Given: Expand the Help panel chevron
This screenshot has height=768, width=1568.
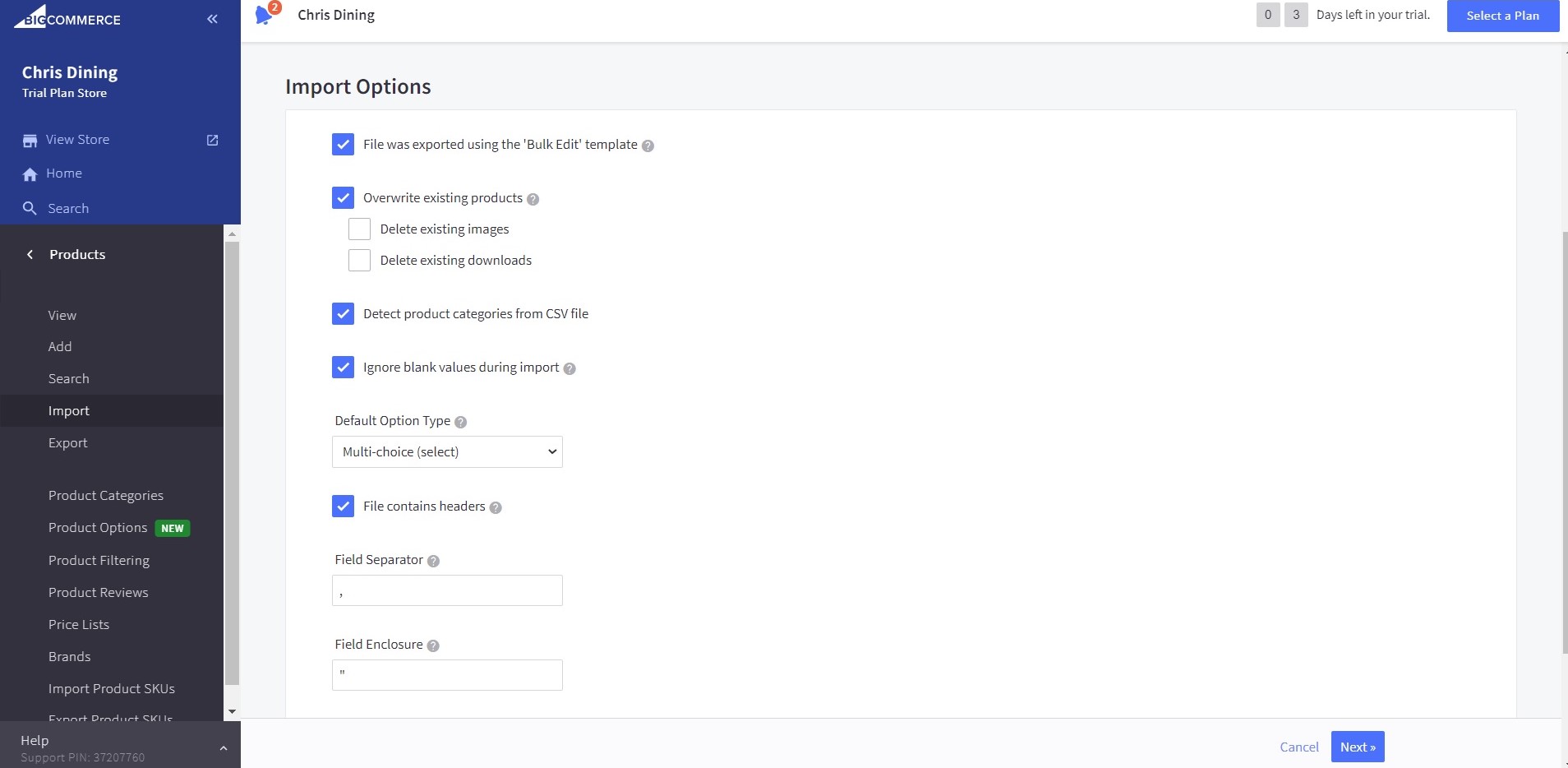Looking at the screenshot, I should tap(223, 747).
